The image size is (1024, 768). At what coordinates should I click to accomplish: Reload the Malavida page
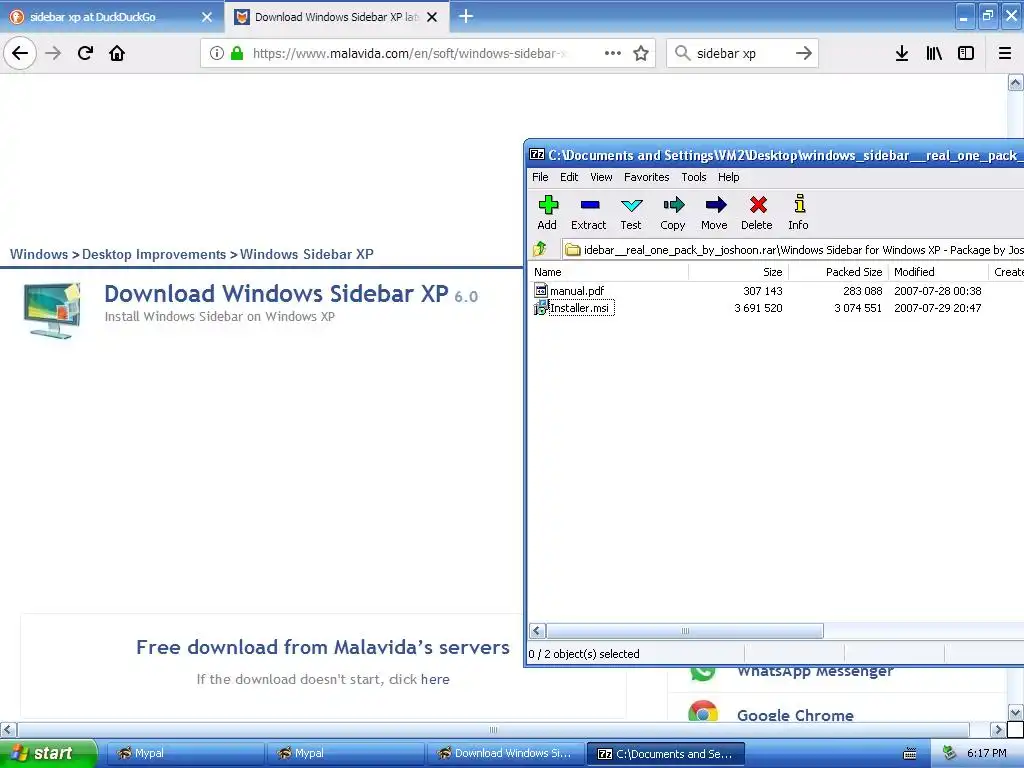click(86, 53)
